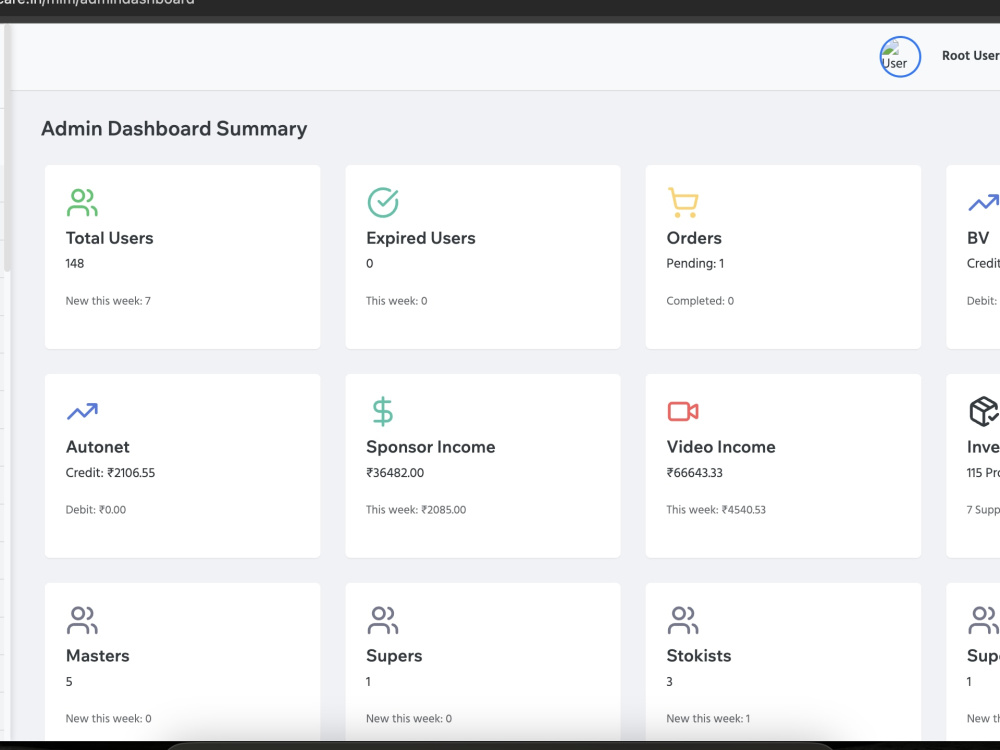
Task: Click the browser address bar URL
Action: (x=98, y=3)
